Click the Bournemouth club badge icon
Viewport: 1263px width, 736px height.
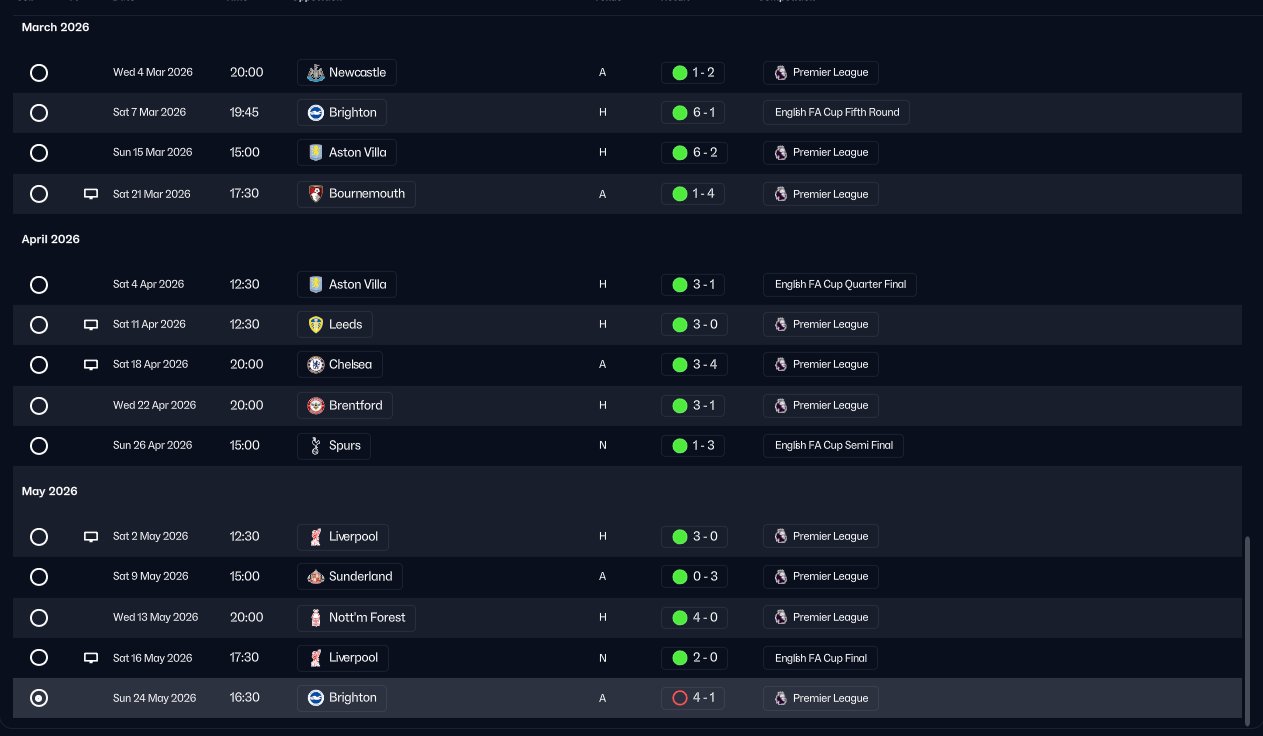click(x=316, y=194)
